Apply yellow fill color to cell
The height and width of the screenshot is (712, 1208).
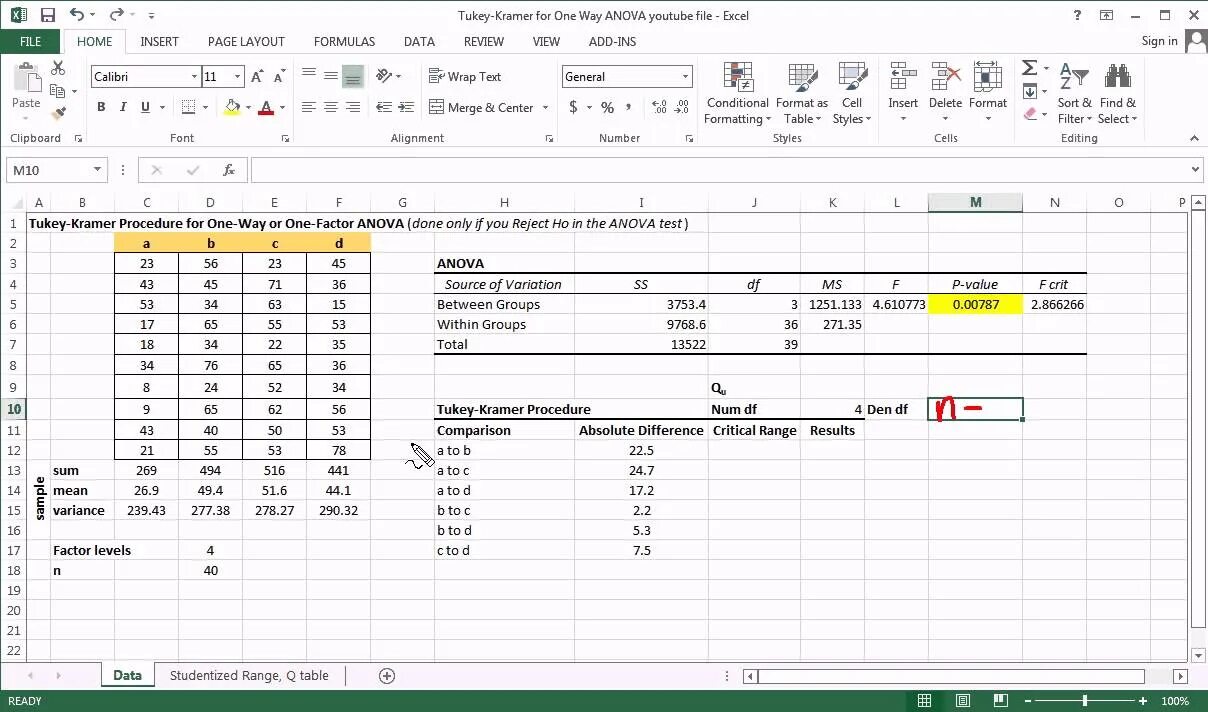(233, 107)
